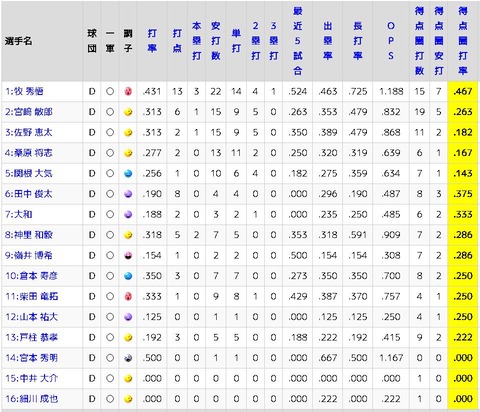
Task: Select the highlighted .375 cell for 田中 俊太
Action: pyautogui.click(x=463, y=194)
